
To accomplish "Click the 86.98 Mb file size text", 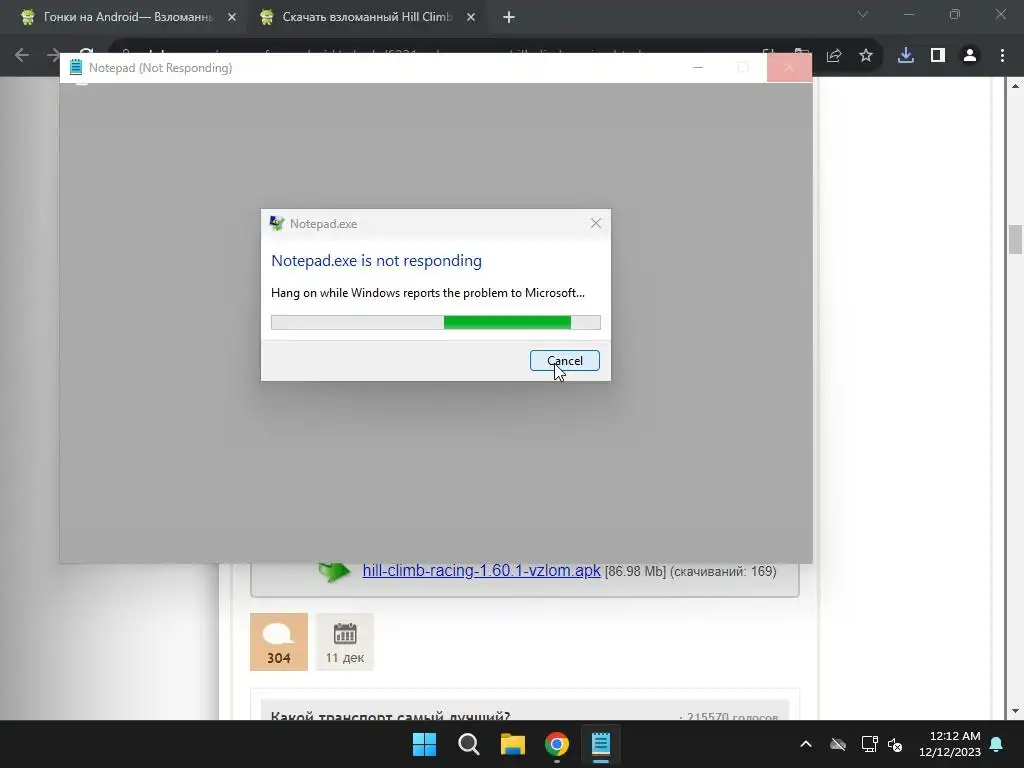I will [635, 571].
